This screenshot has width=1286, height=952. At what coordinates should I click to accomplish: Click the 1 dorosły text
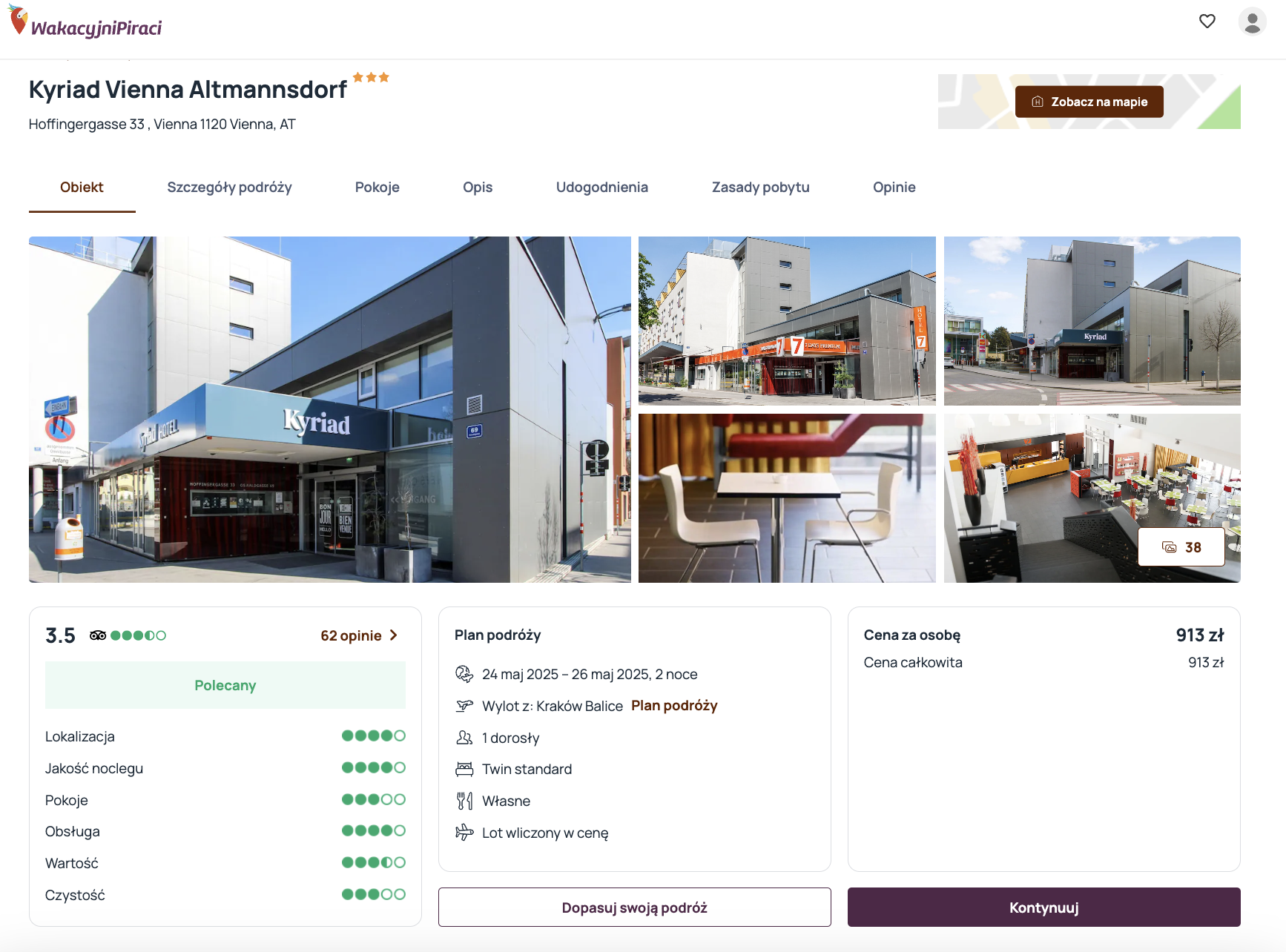510,738
